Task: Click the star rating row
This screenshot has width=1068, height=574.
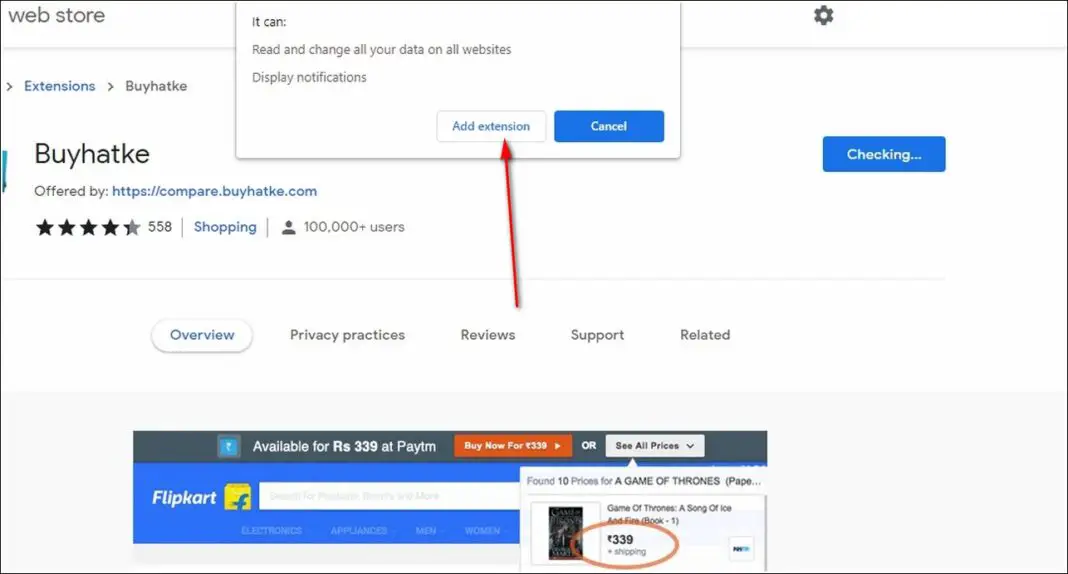Action: point(88,227)
